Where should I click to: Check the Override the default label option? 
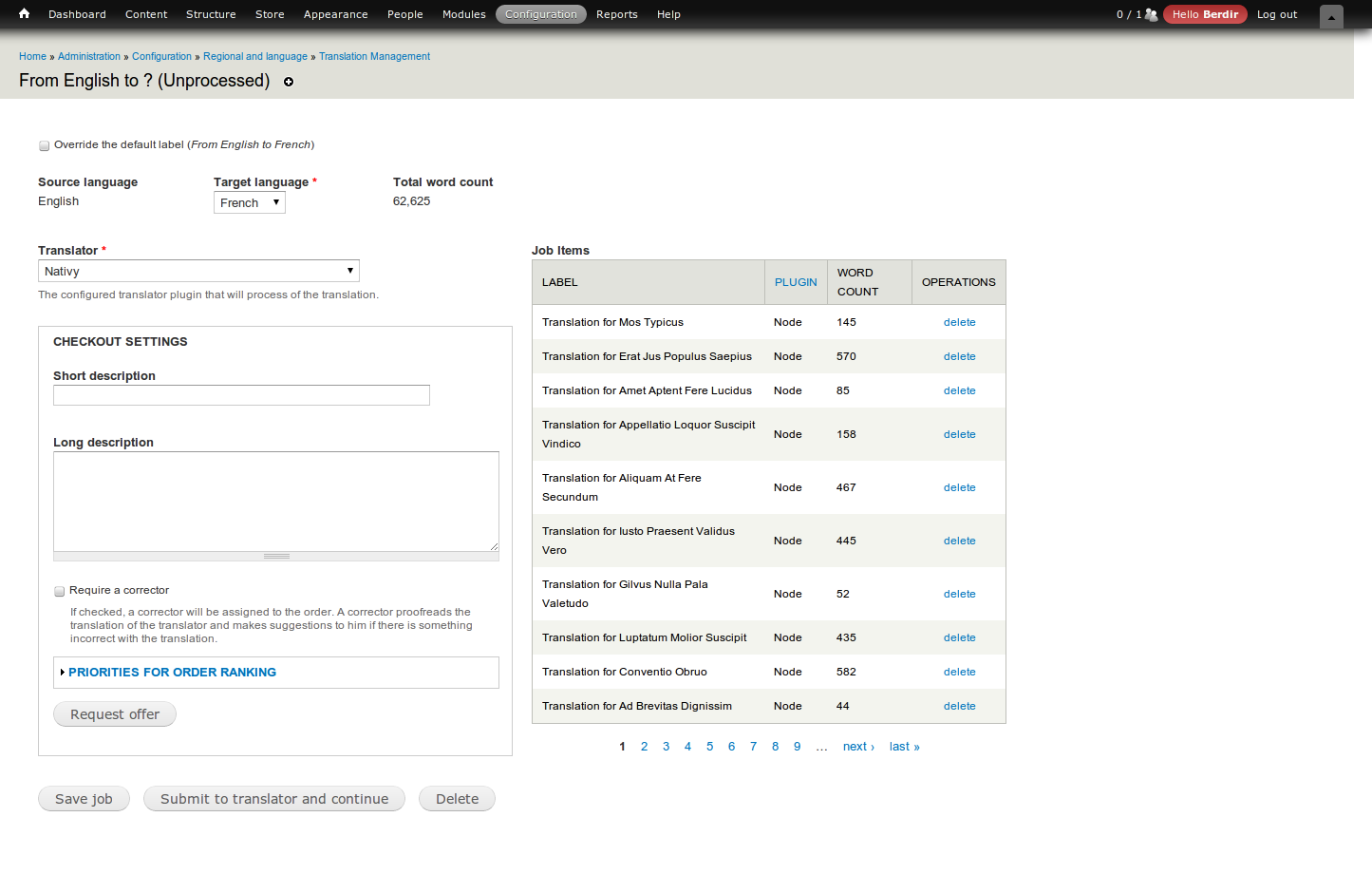click(44, 145)
